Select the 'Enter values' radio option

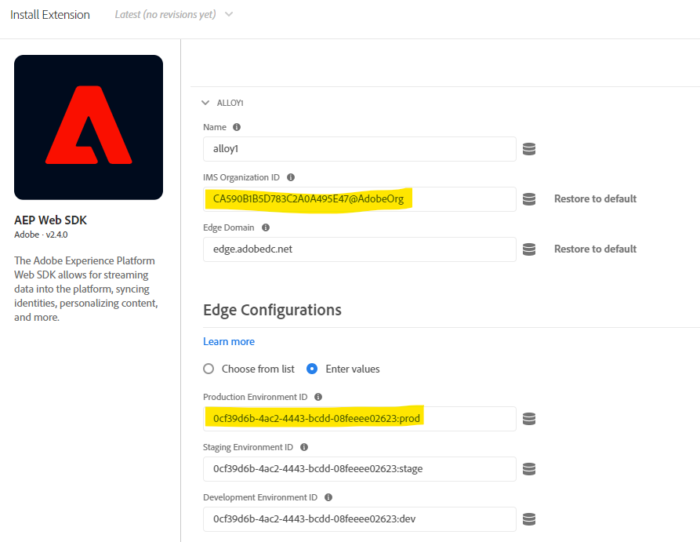pyautogui.click(x=312, y=369)
